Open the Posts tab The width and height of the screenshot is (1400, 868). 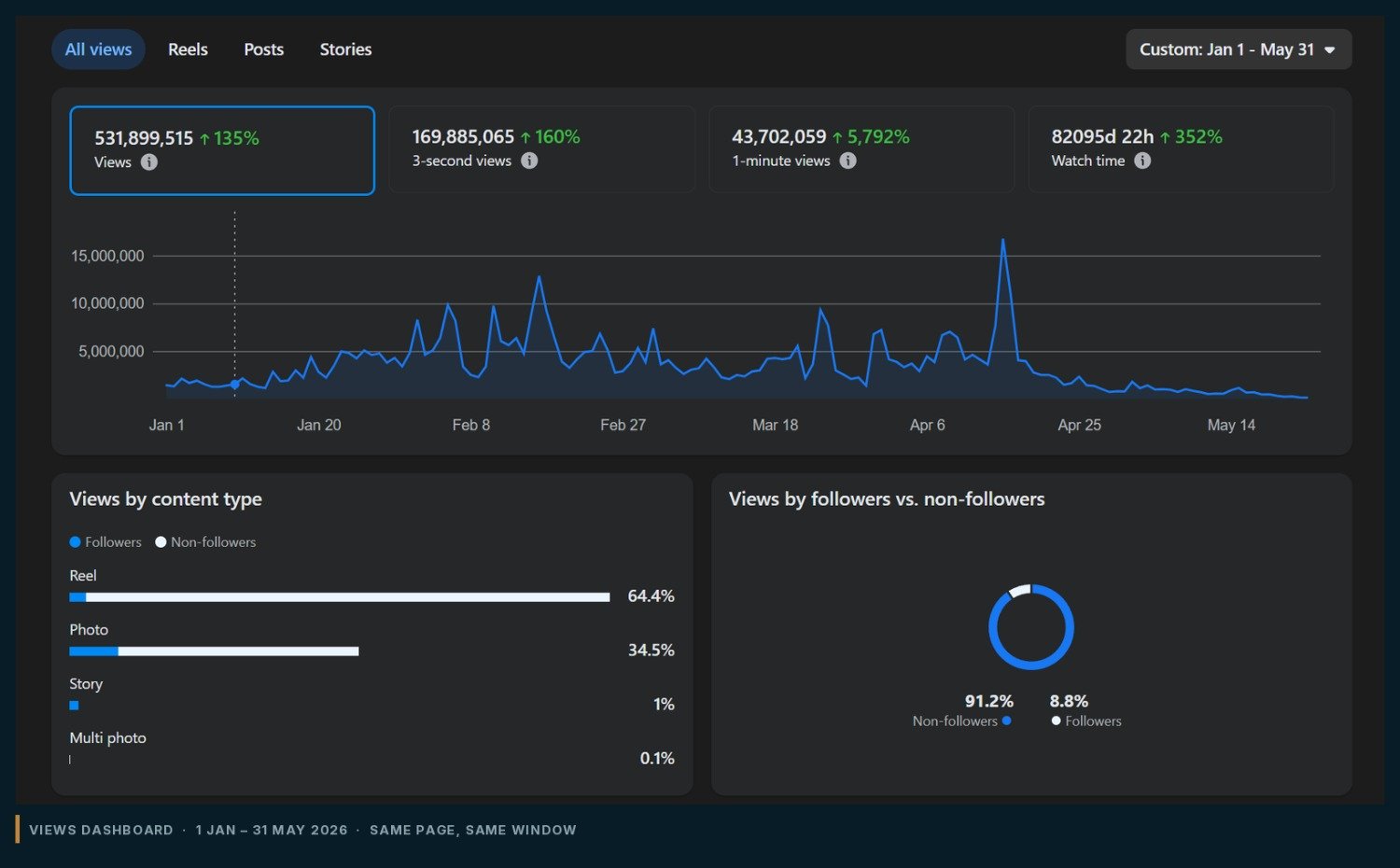[264, 49]
